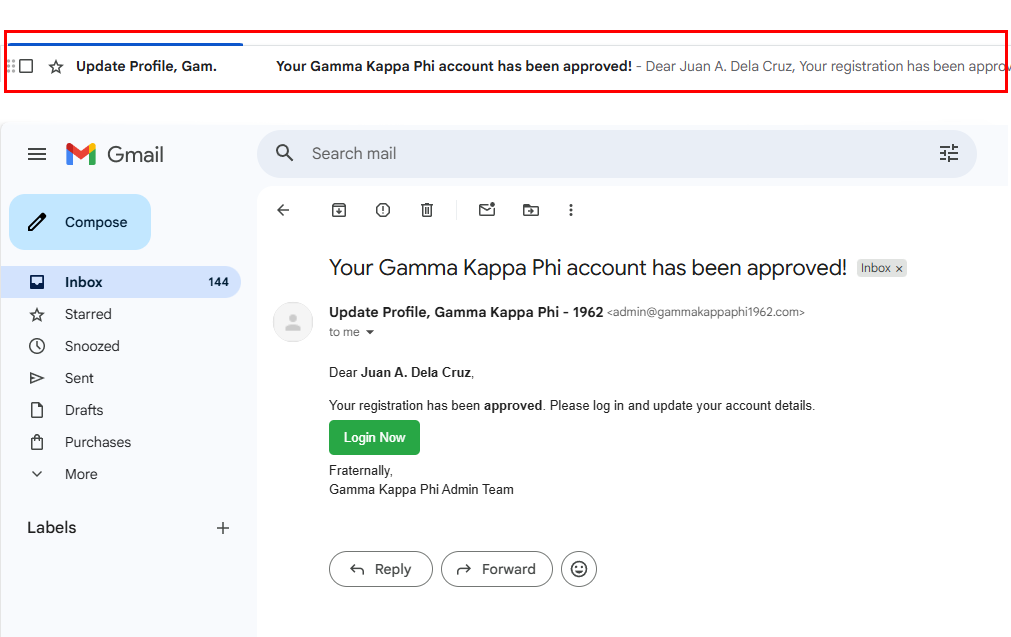The width and height of the screenshot is (1011, 637).
Task: Open the Gmail hamburger navigation menu
Action: [37, 154]
